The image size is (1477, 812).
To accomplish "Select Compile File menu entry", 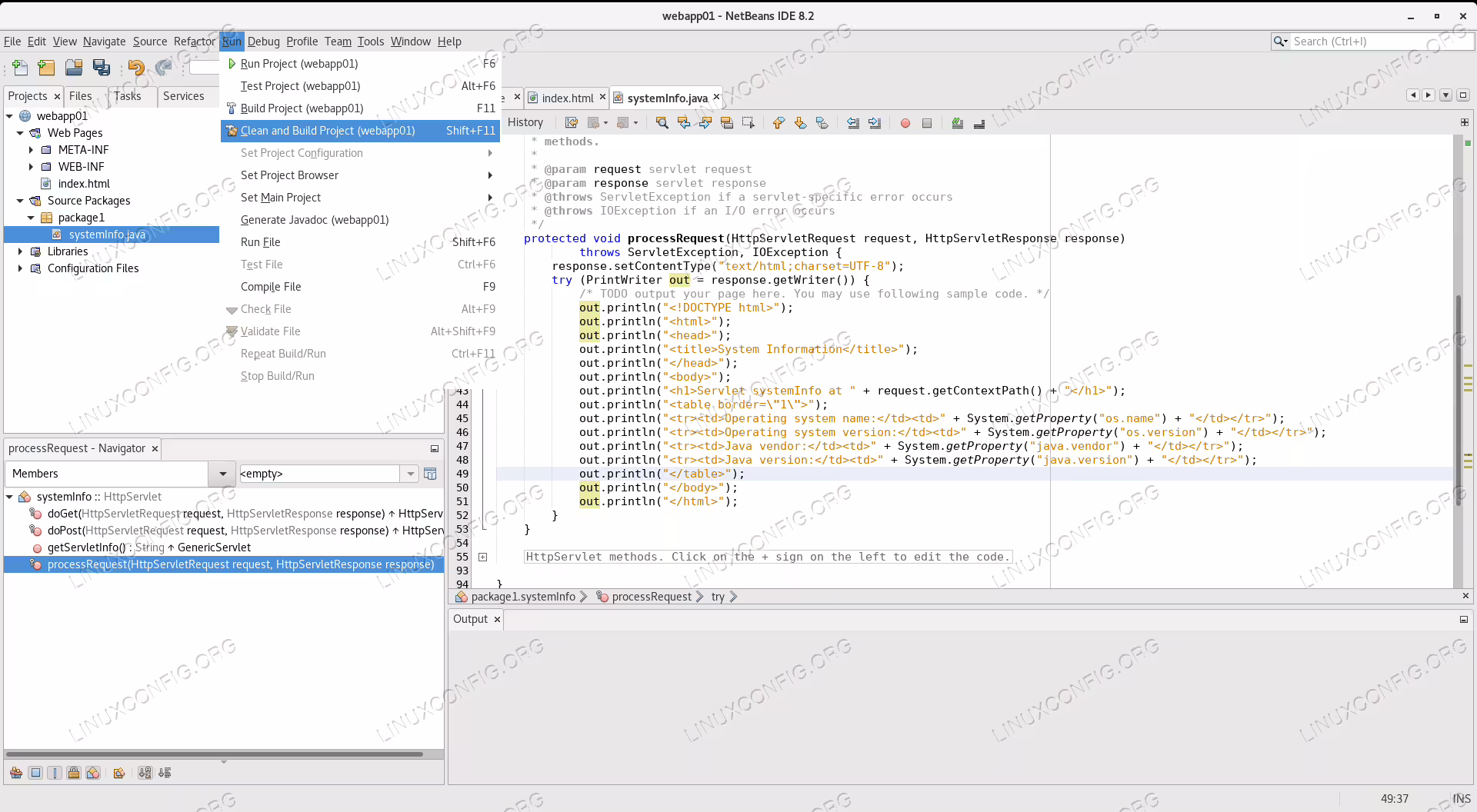I will (360, 287).
